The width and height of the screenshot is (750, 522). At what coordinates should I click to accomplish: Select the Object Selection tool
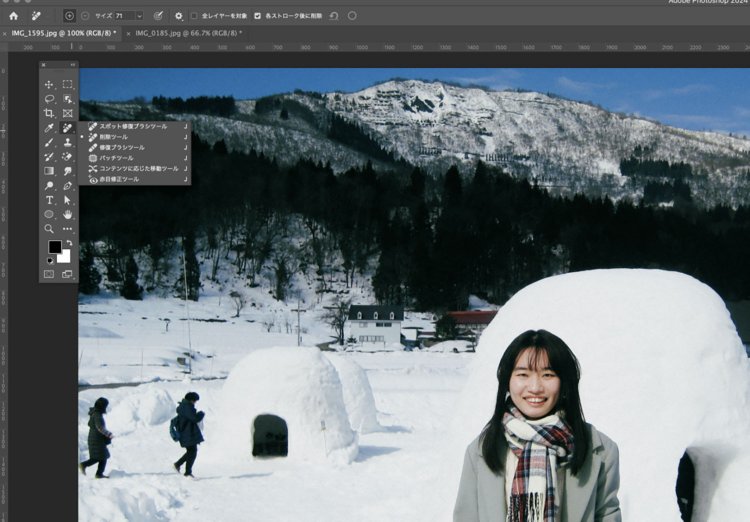pyautogui.click(x=67, y=99)
